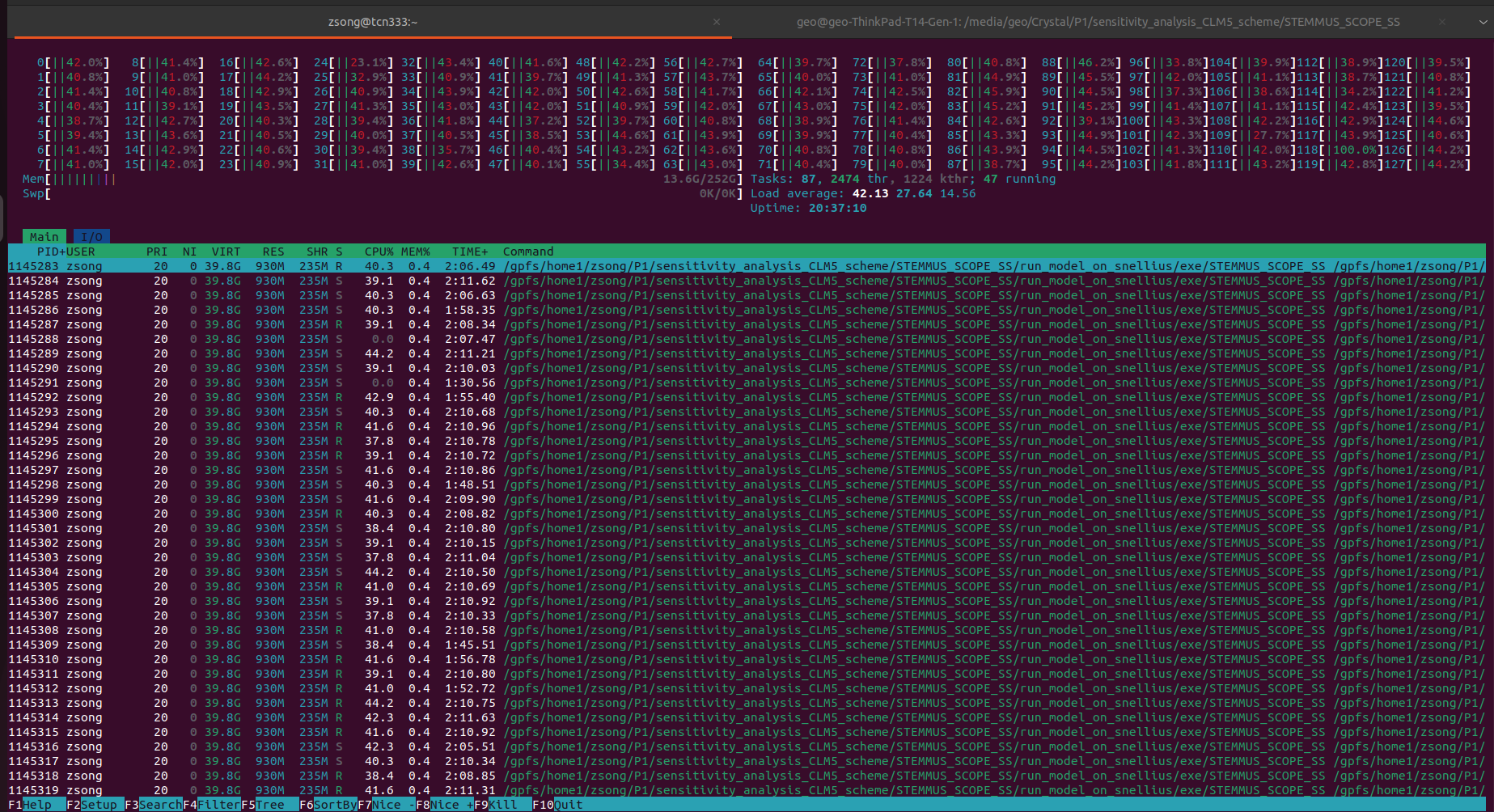1494x812 pixels.
Task: Switch to the I/O tab
Action: coord(91,236)
